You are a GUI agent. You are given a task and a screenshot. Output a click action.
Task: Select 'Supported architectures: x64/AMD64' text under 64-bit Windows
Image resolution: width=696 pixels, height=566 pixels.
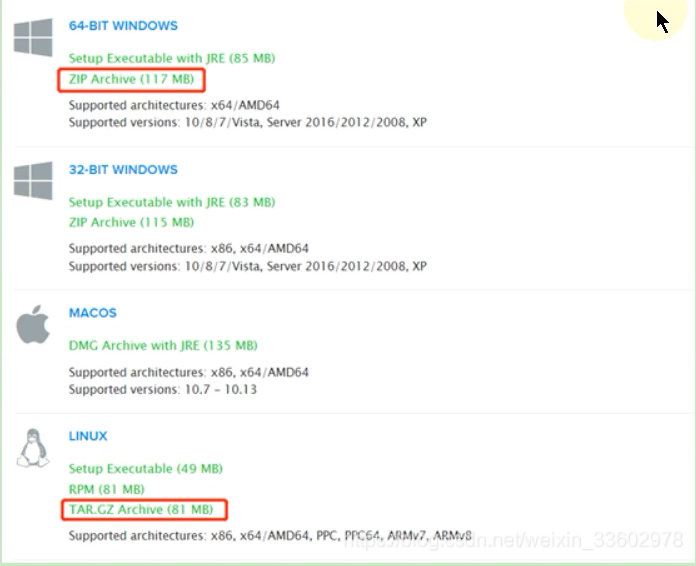coord(174,105)
